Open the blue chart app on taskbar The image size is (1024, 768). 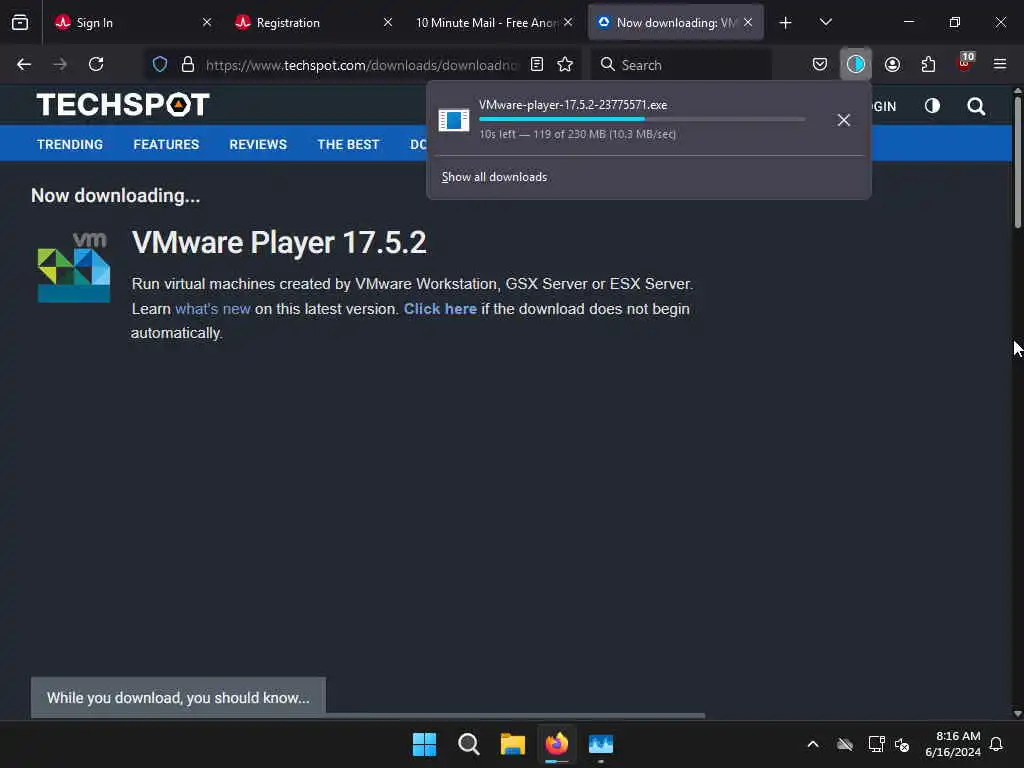click(601, 744)
